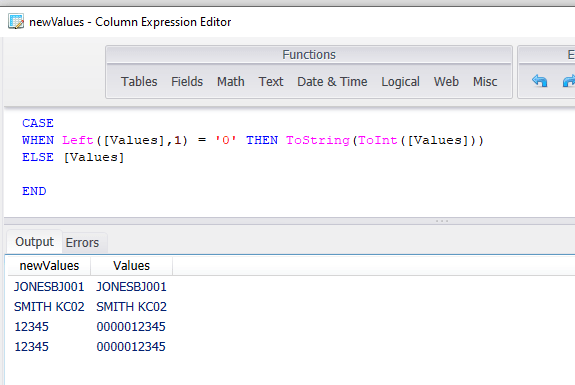Select last 0000012345 cell in Values column

[131, 346]
